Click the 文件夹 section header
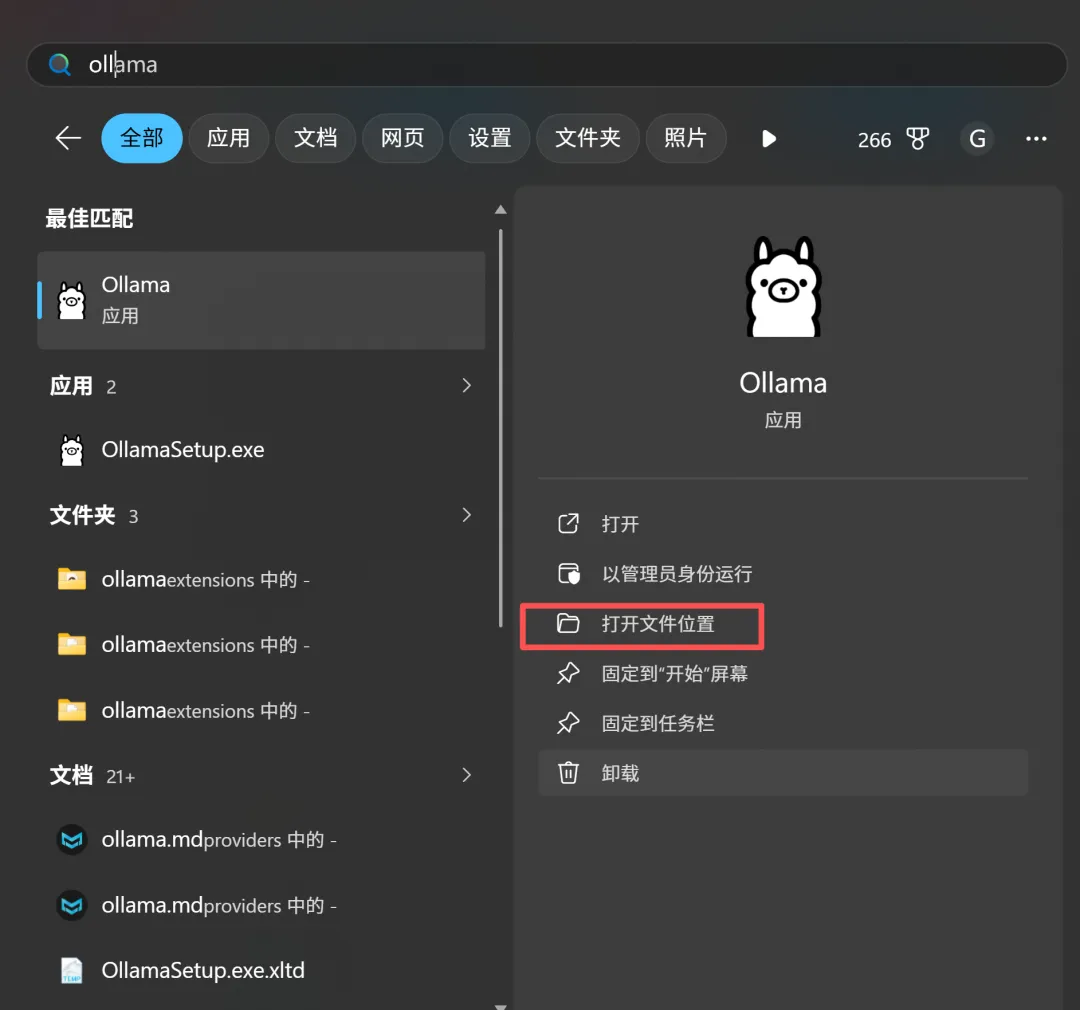 pos(82,515)
